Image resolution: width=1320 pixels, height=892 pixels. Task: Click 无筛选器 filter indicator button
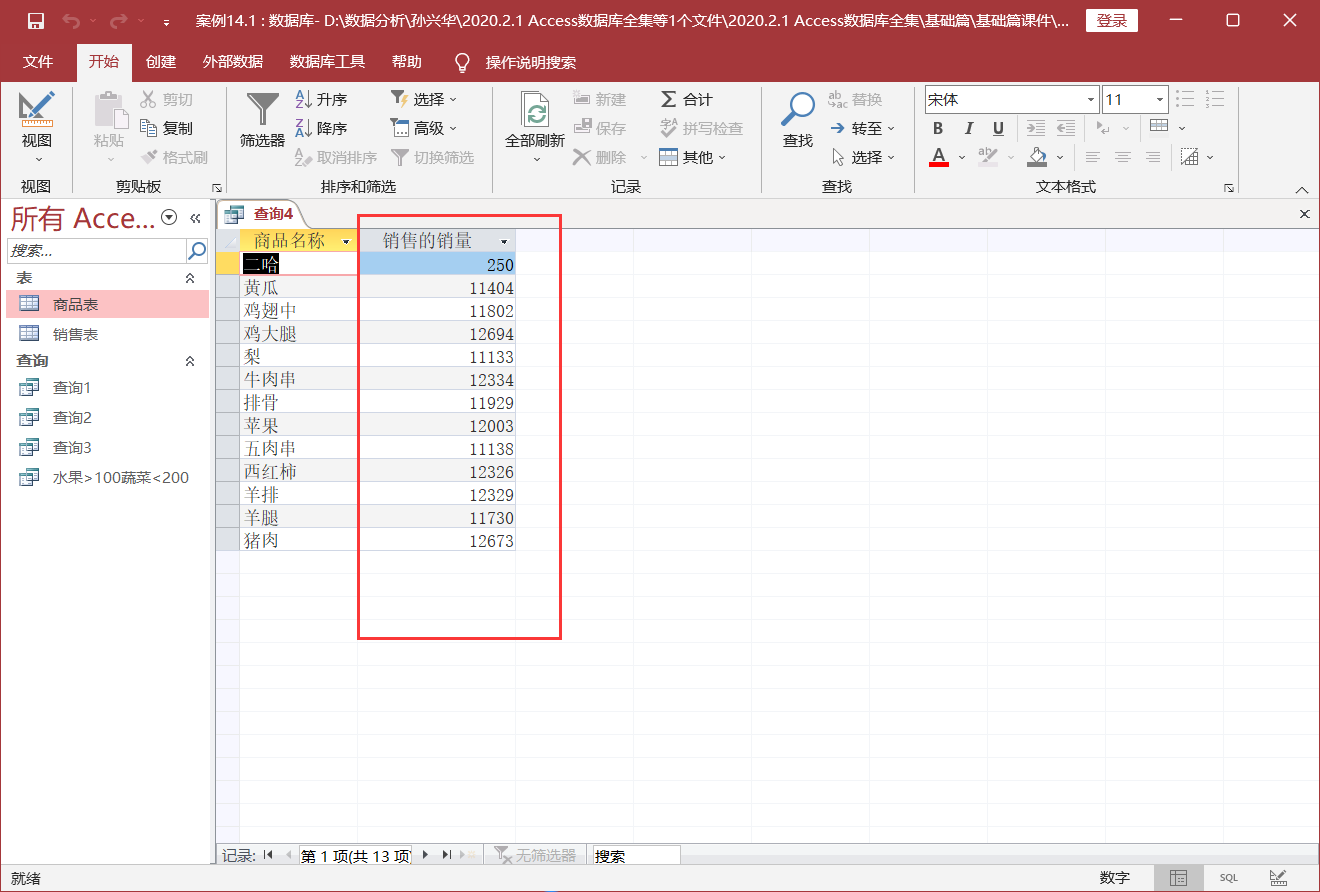pos(536,856)
